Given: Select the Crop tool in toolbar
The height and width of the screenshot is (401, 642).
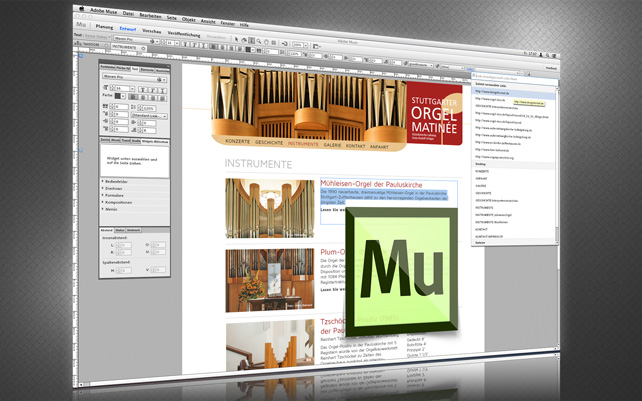Looking at the screenshot, I should (244, 40).
